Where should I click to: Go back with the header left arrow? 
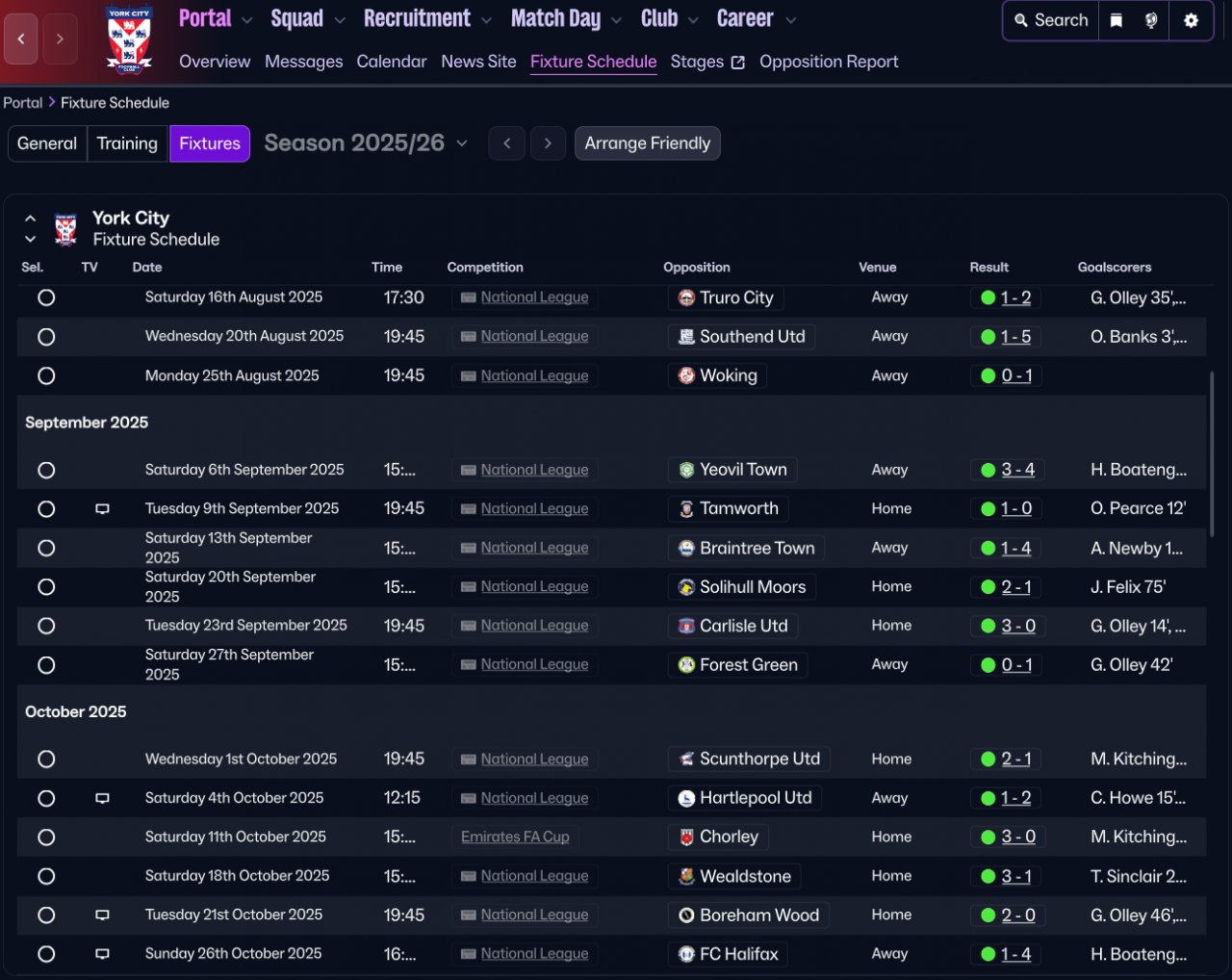[x=21, y=39]
